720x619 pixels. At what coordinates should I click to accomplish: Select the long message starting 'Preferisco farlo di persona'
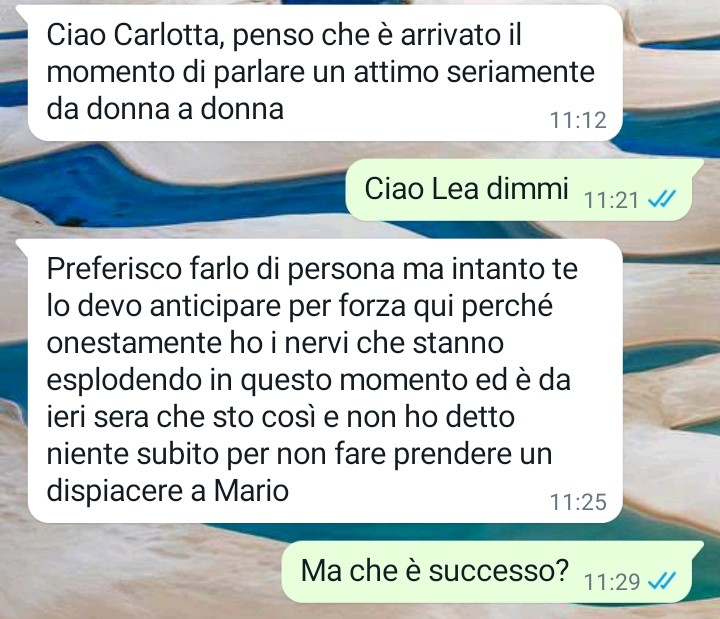[x=325, y=381]
